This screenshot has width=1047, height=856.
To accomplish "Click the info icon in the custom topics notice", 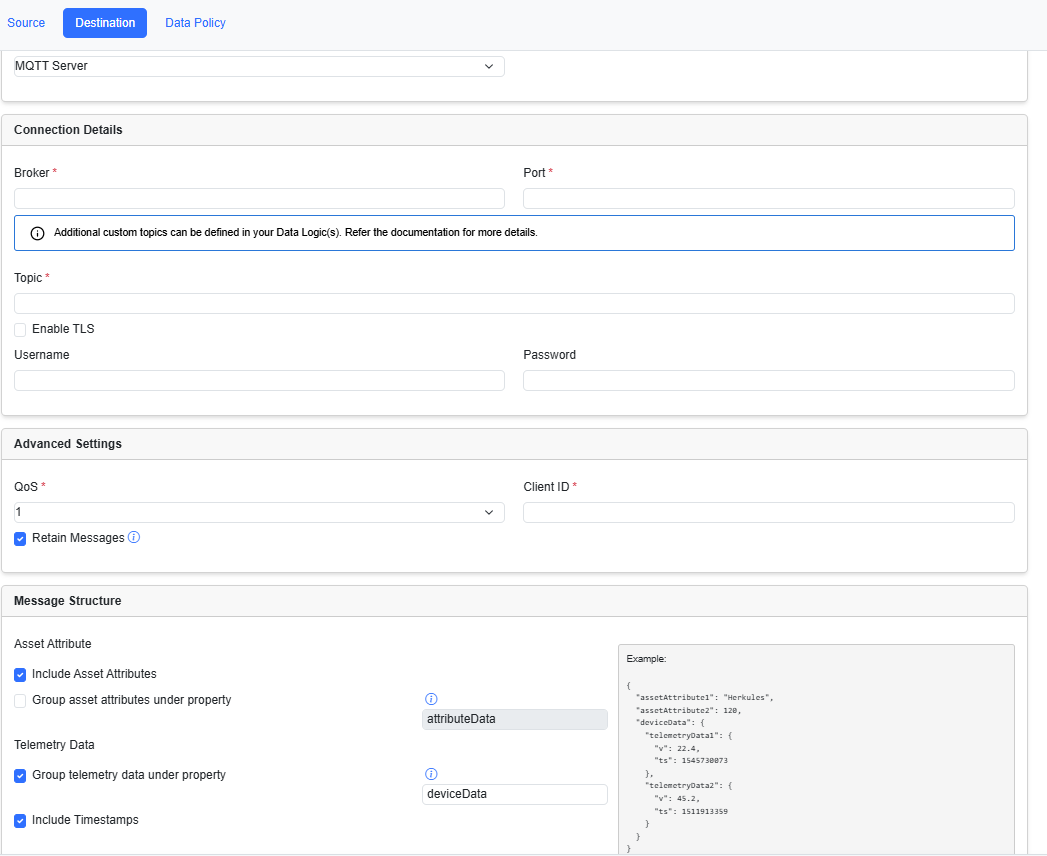I will click(37, 233).
